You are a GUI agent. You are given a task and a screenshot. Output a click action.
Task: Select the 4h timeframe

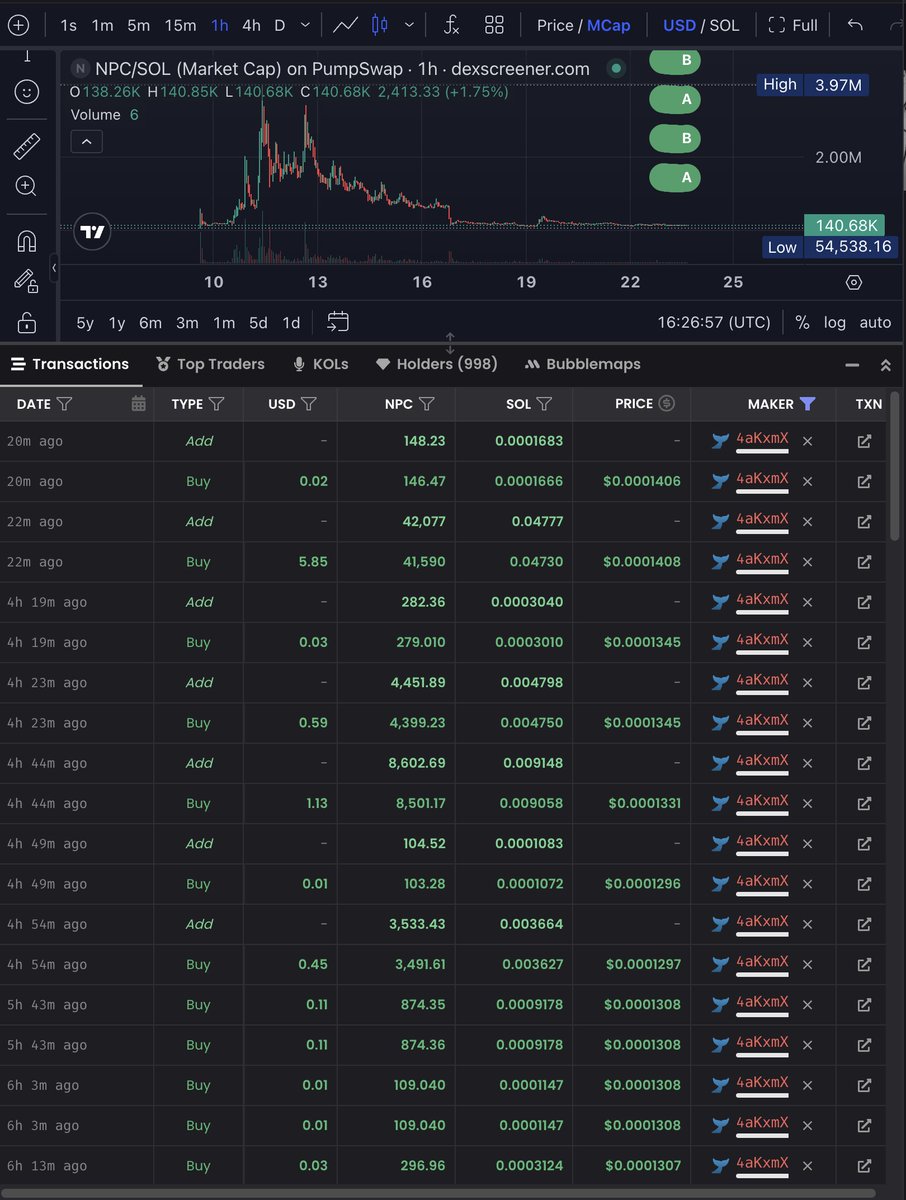(x=251, y=25)
